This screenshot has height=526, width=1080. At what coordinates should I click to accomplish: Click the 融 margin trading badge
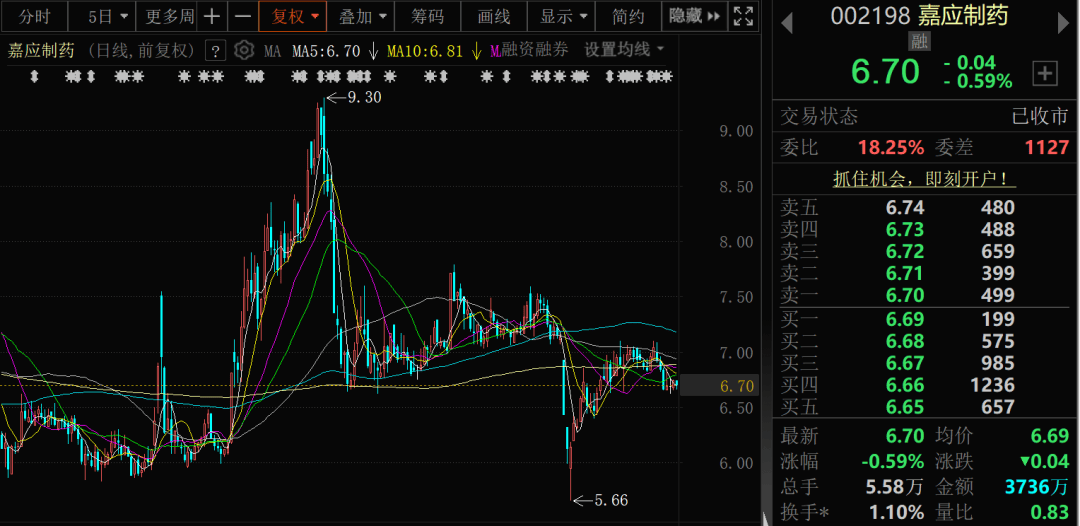(920, 41)
